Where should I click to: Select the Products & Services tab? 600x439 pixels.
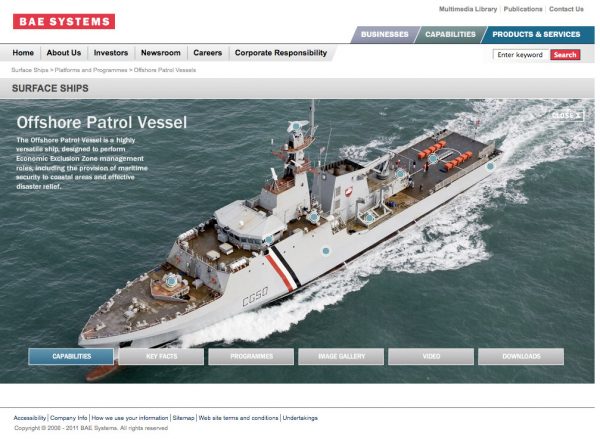(x=535, y=34)
